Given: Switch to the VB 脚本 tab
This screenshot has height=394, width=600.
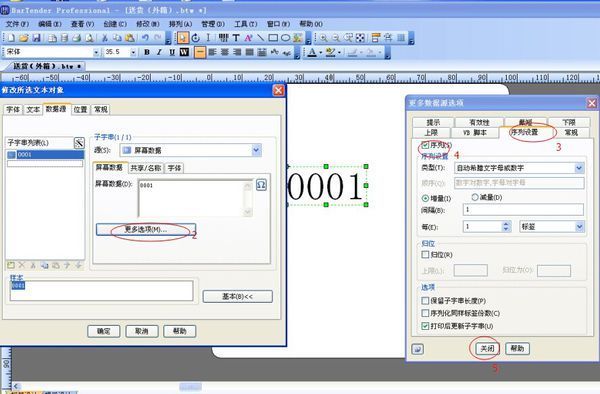Looking at the screenshot, I should pos(475,133).
